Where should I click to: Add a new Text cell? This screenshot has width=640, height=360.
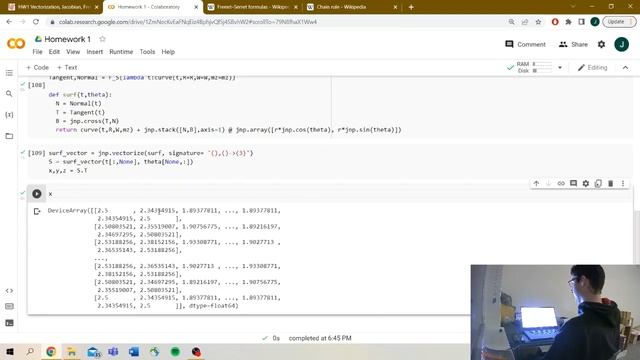tap(67, 67)
